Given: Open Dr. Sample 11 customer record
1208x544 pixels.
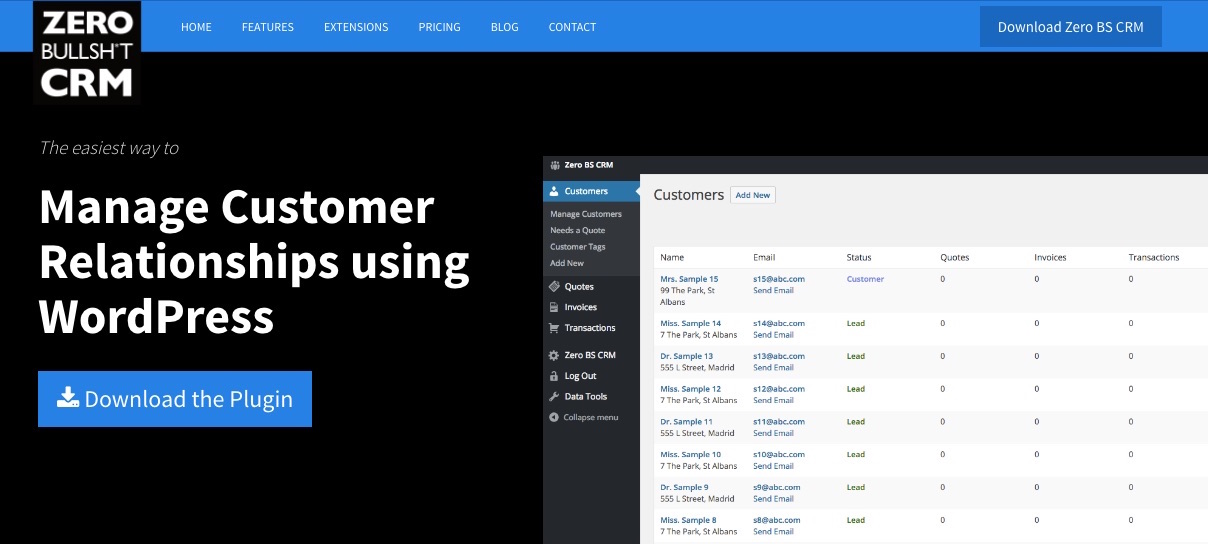Looking at the screenshot, I should coord(687,422).
